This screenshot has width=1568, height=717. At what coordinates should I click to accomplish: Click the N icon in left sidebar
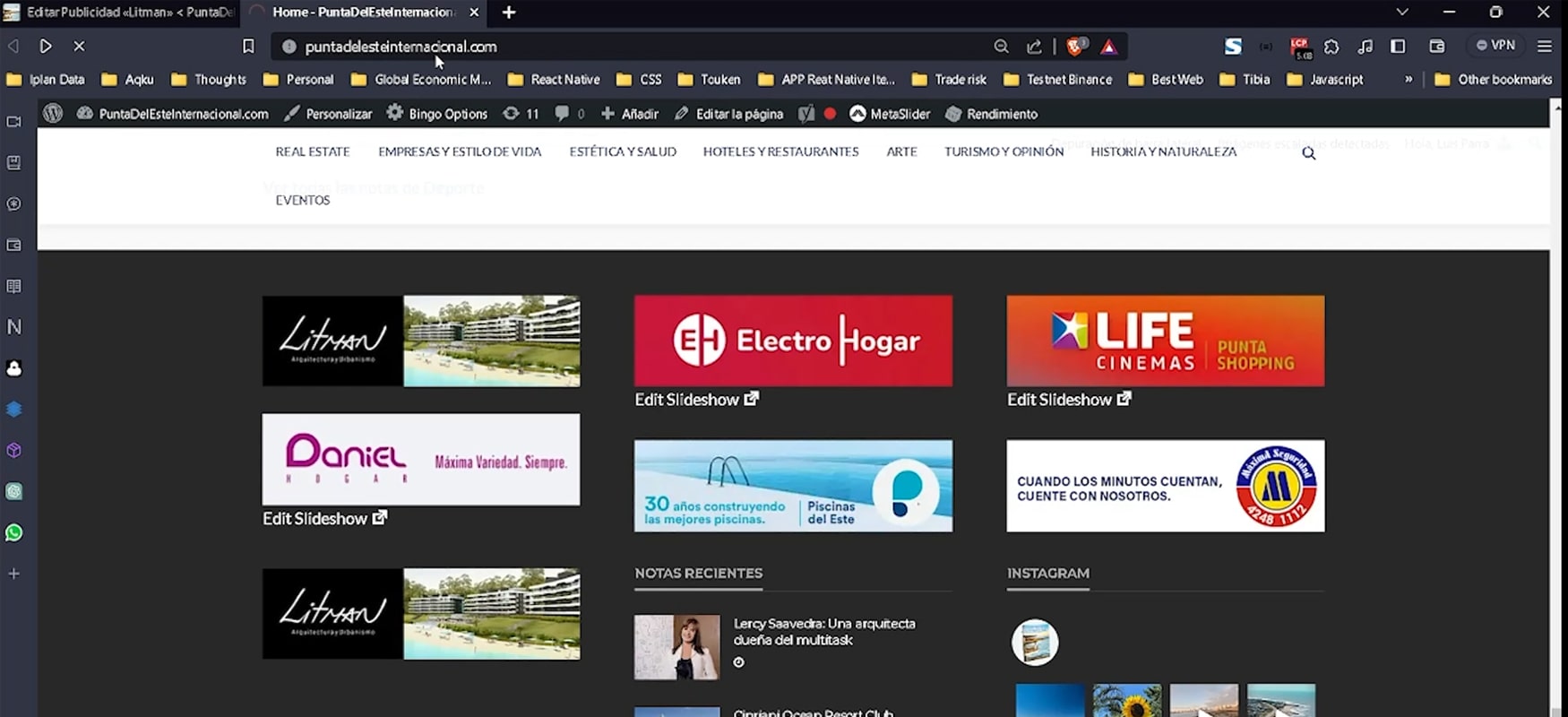[x=14, y=327]
